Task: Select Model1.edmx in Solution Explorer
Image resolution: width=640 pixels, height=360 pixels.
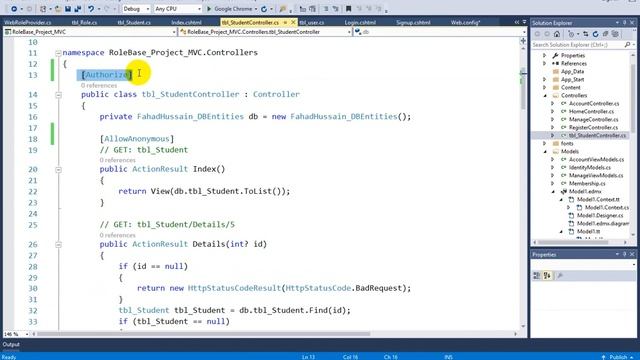Action: click(585, 191)
